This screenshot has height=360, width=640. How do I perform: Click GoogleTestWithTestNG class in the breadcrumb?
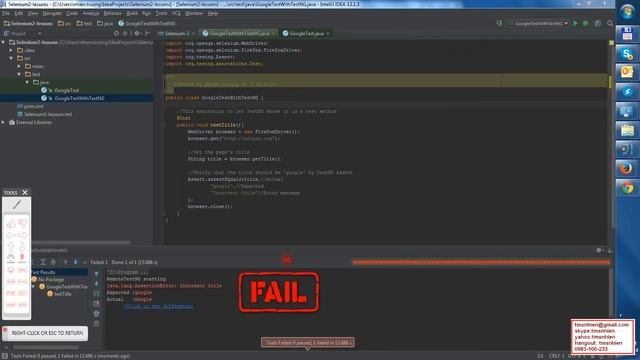[147, 24]
